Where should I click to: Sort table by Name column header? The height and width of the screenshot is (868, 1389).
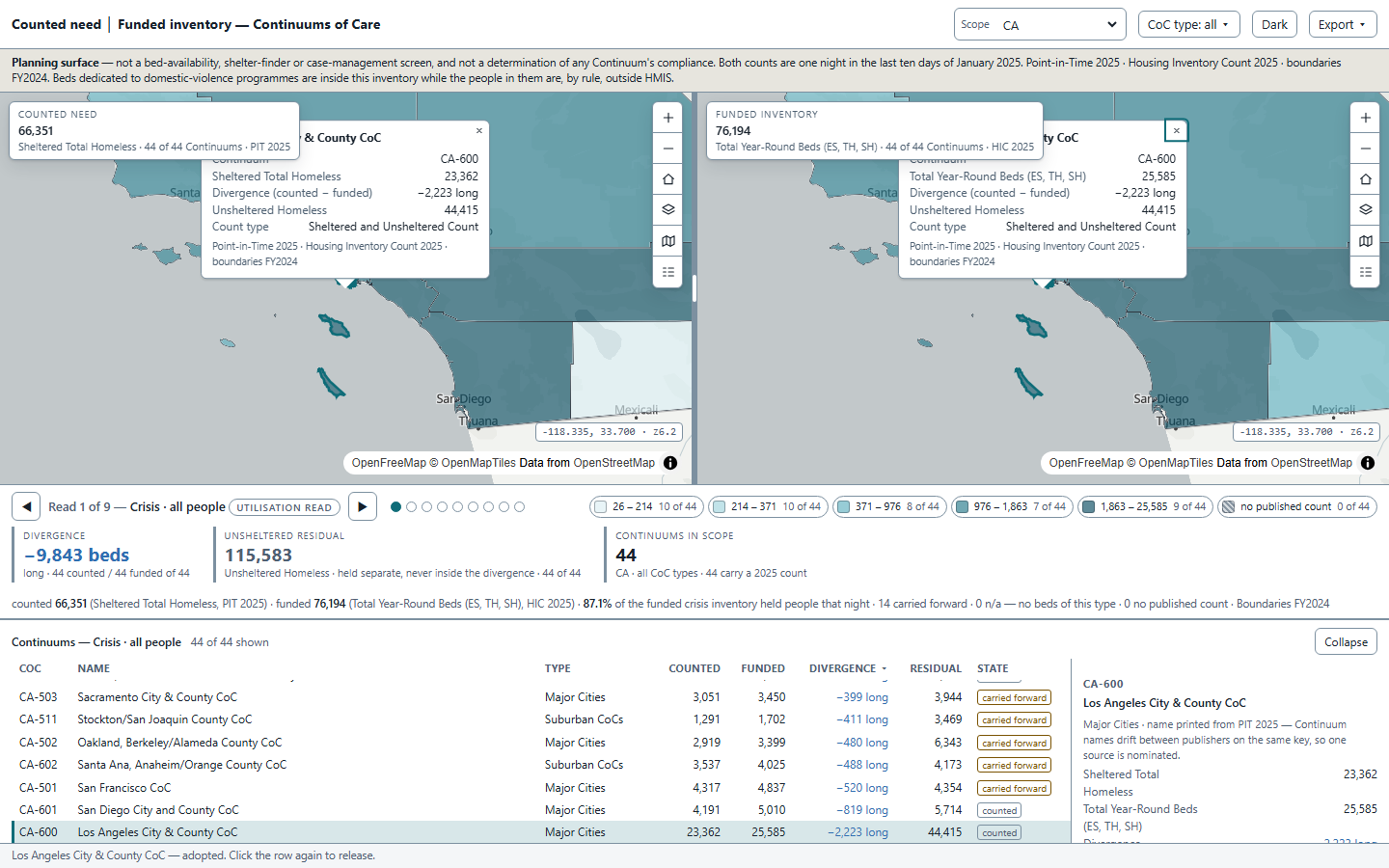tap(94, 668)
